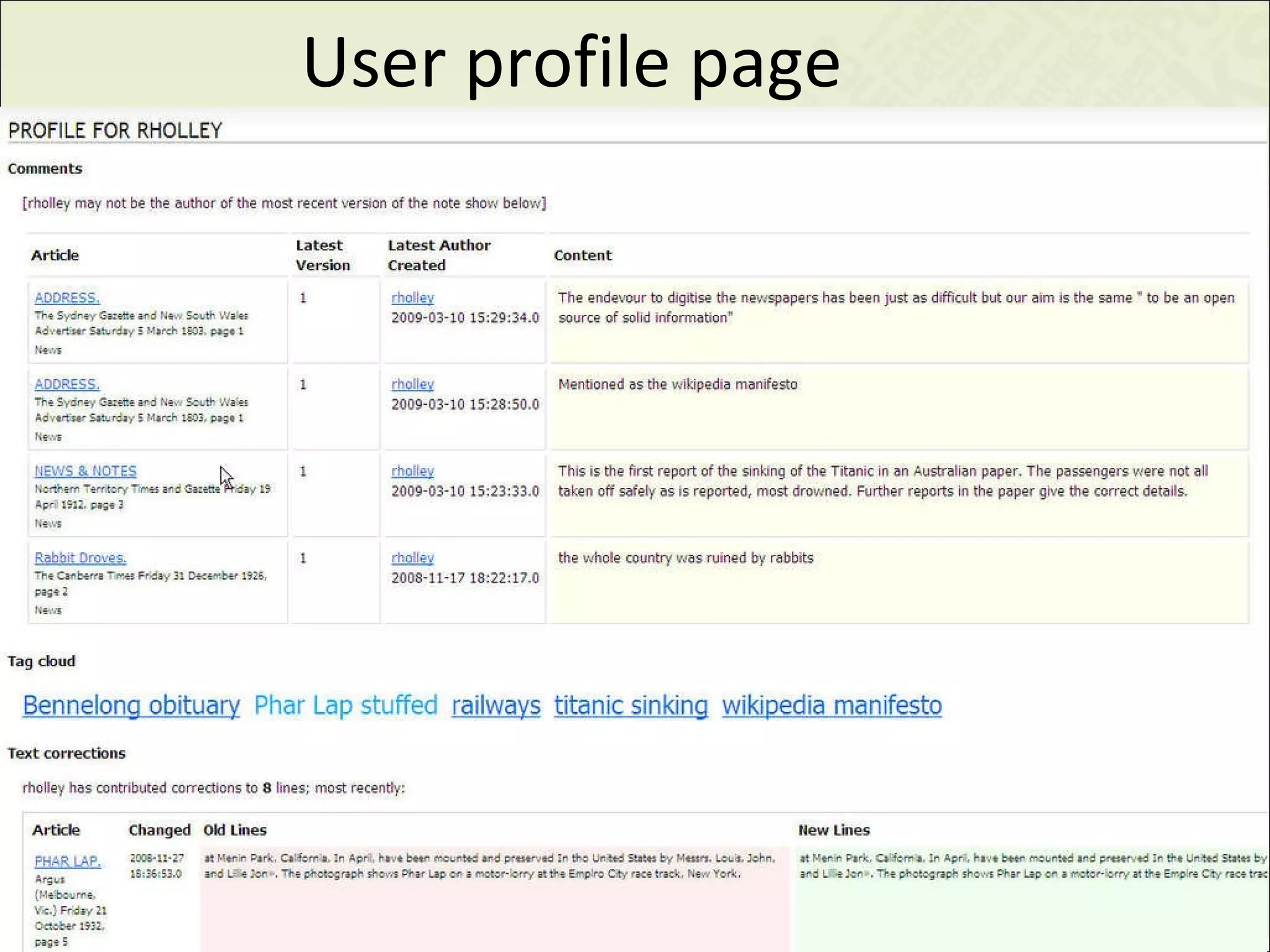This screenshot has height=952, width=1270.
Task: Click the New Lines green text cell
Action: (1032, 899)
